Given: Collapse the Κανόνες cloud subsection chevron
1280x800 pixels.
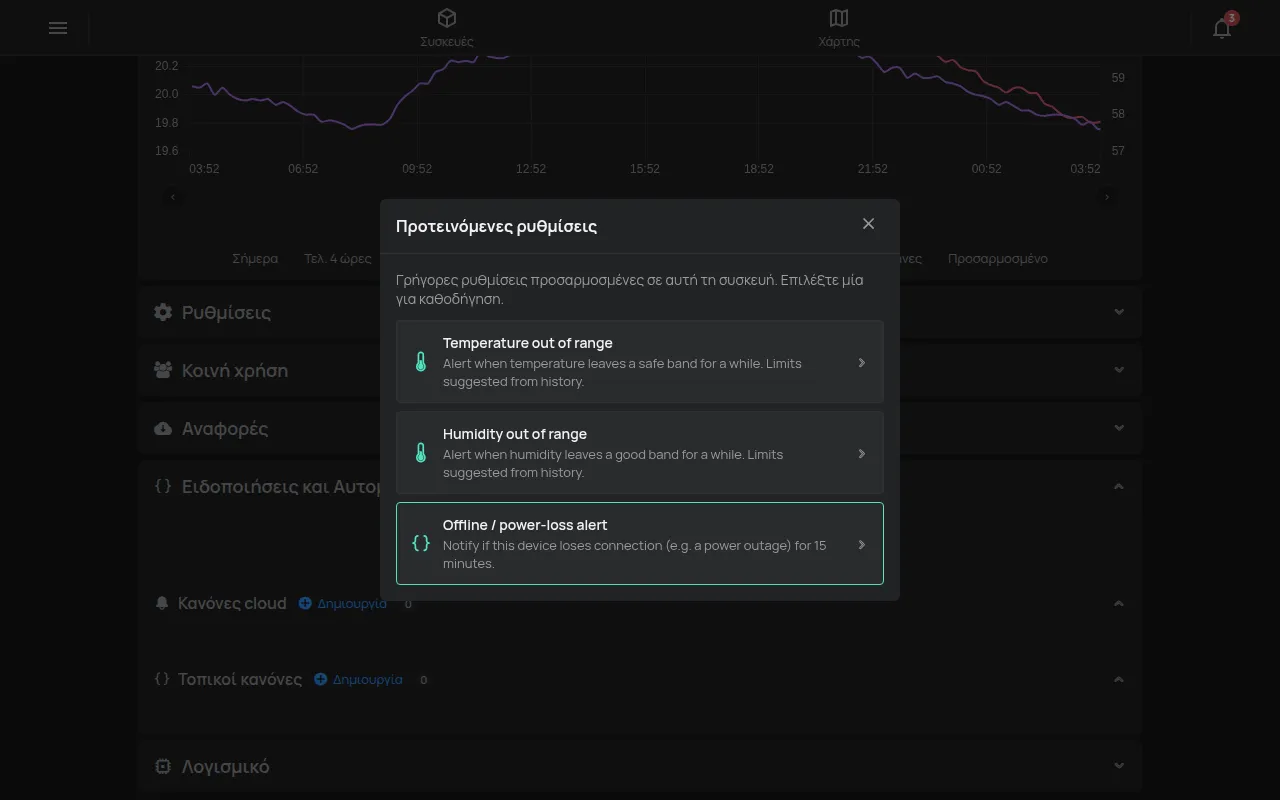Looking at the screenshot, I should click(1119, 603).
